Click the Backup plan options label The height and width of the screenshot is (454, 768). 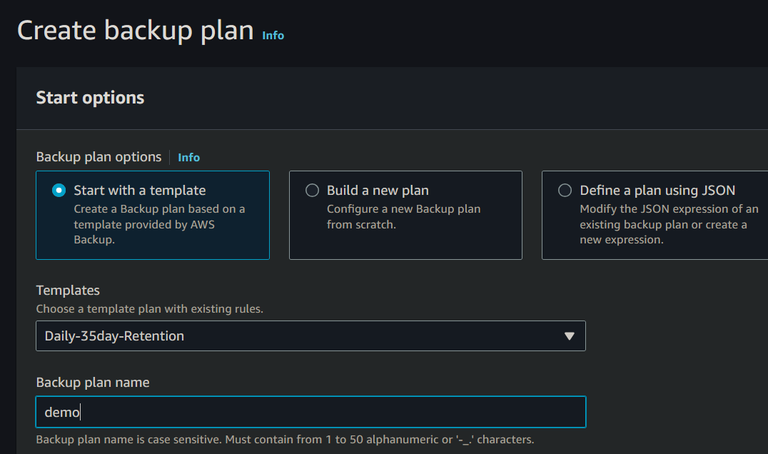click(x=98, y=157)
